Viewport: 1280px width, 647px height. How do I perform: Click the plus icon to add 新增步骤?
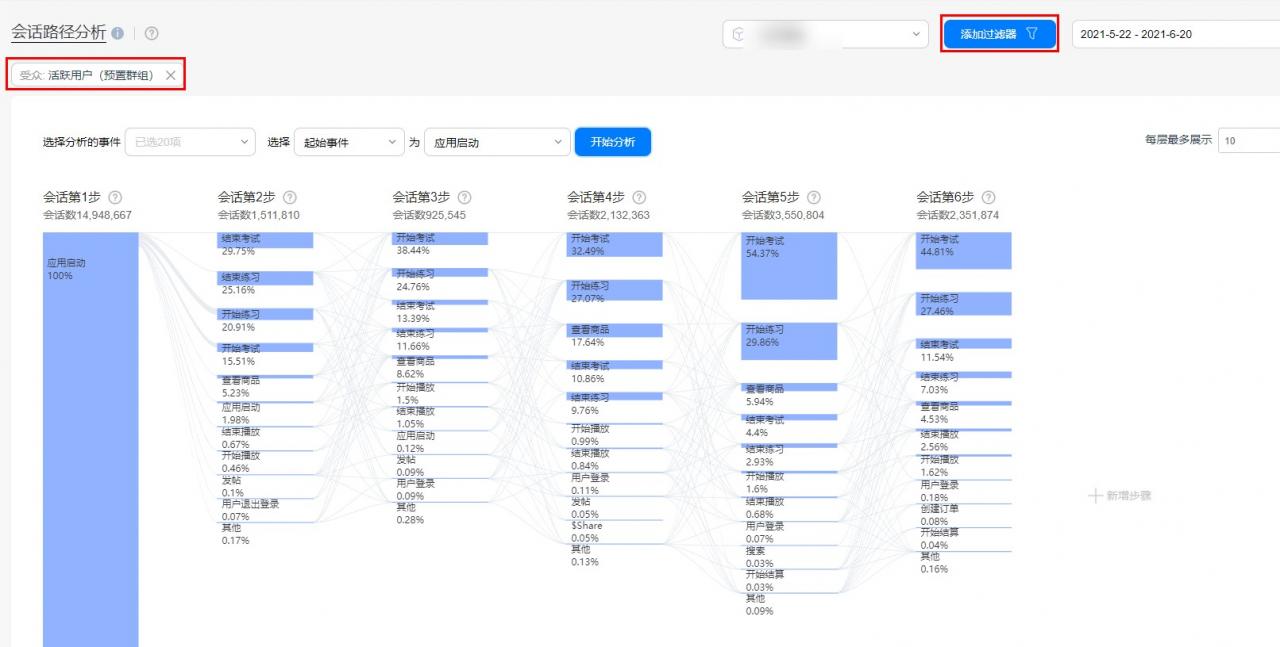tap(1094, 496)
